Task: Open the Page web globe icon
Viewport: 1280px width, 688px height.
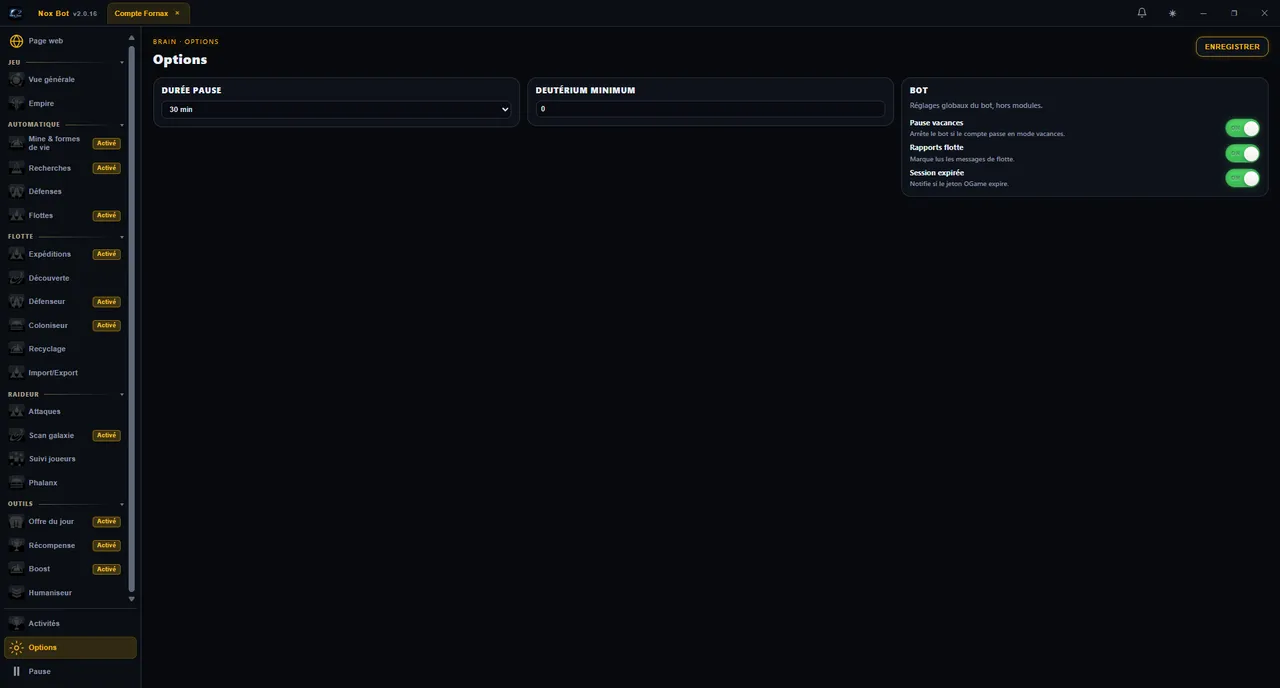Action: [16, 41]
